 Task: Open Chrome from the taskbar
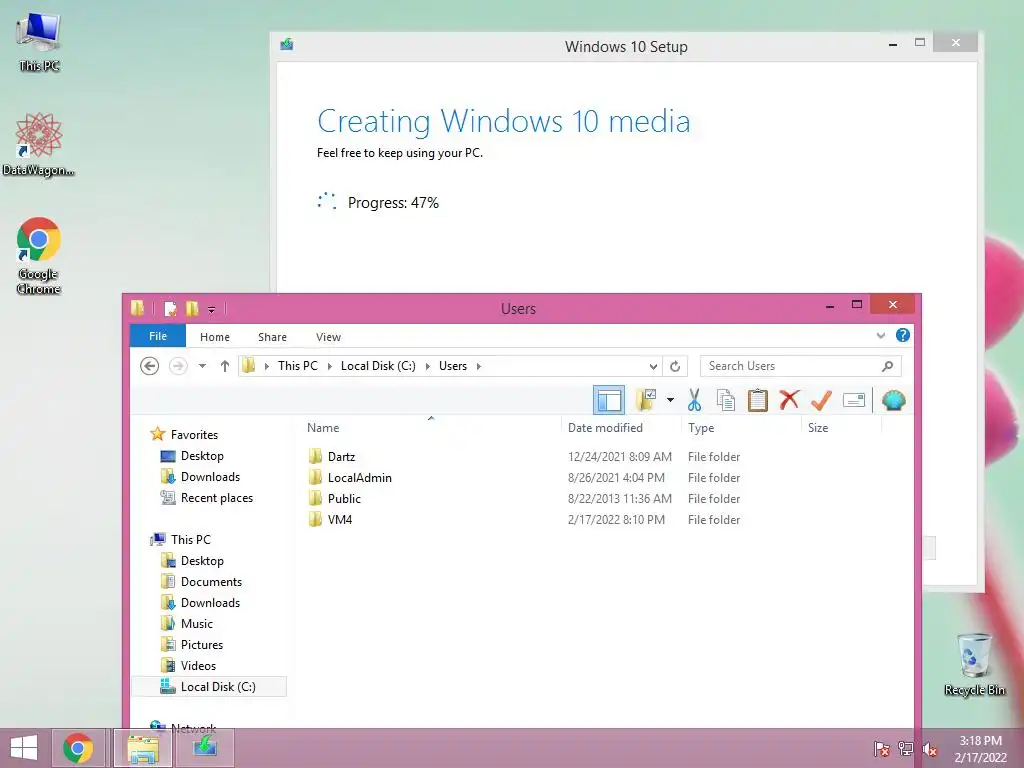(78, 748)
